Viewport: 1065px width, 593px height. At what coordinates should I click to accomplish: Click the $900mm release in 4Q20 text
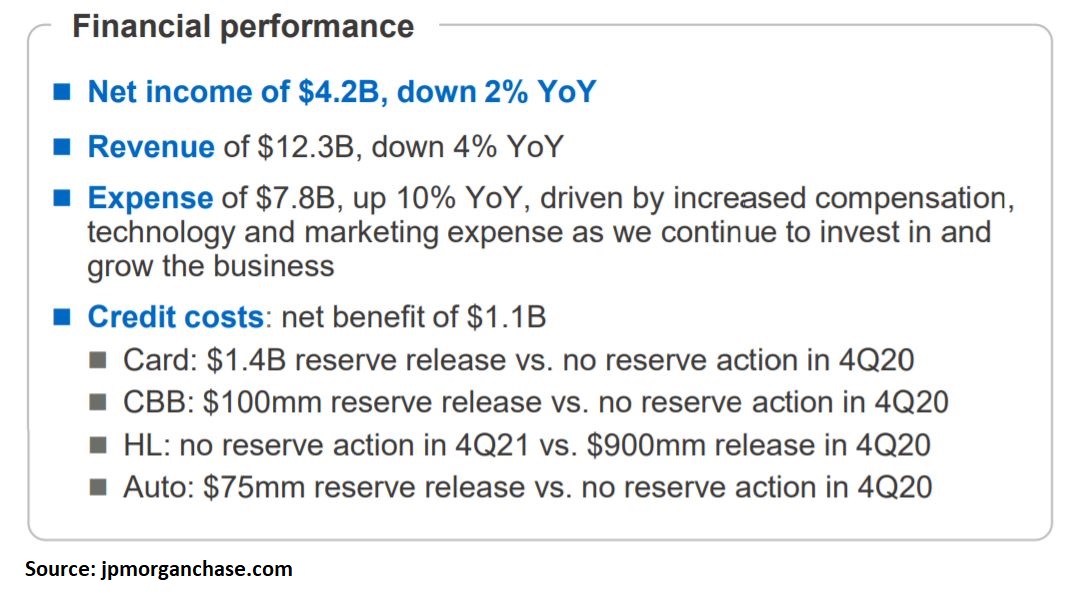(x=759, y=446)
